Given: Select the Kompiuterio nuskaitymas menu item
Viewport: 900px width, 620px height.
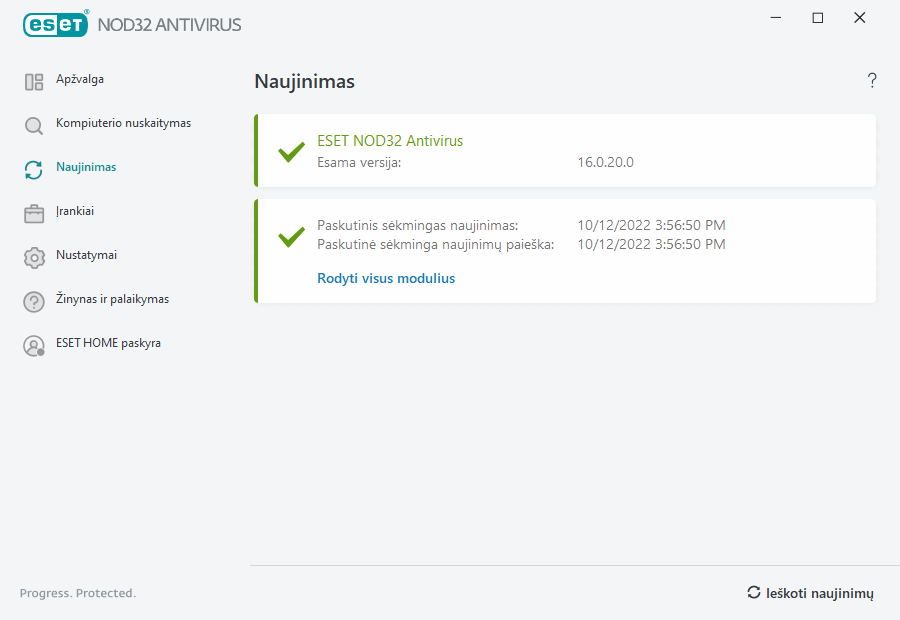Looking at the screenshot, I should coord(123,123).
